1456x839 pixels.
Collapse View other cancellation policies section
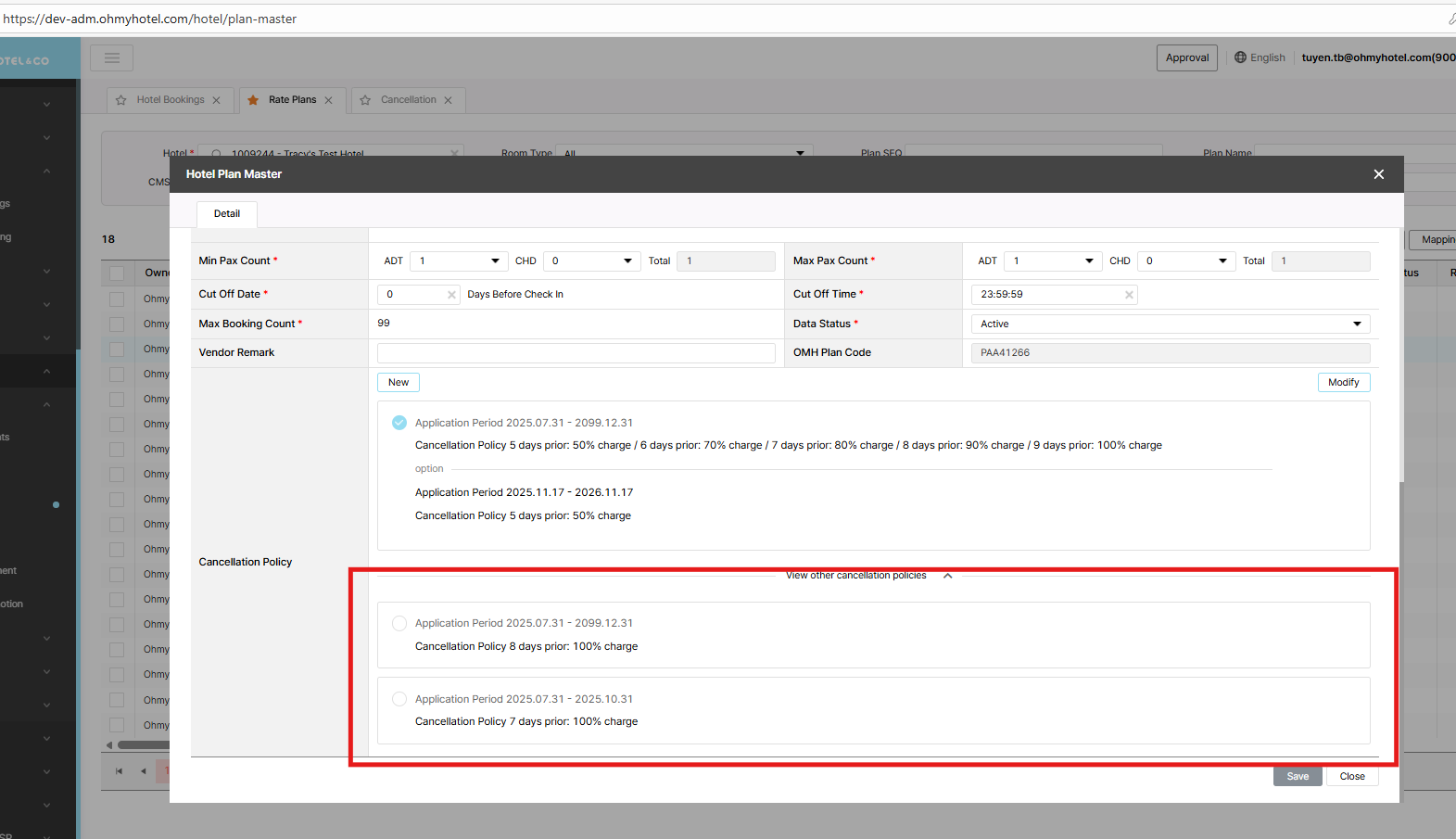pyautogui.click(x=947, y=576)
